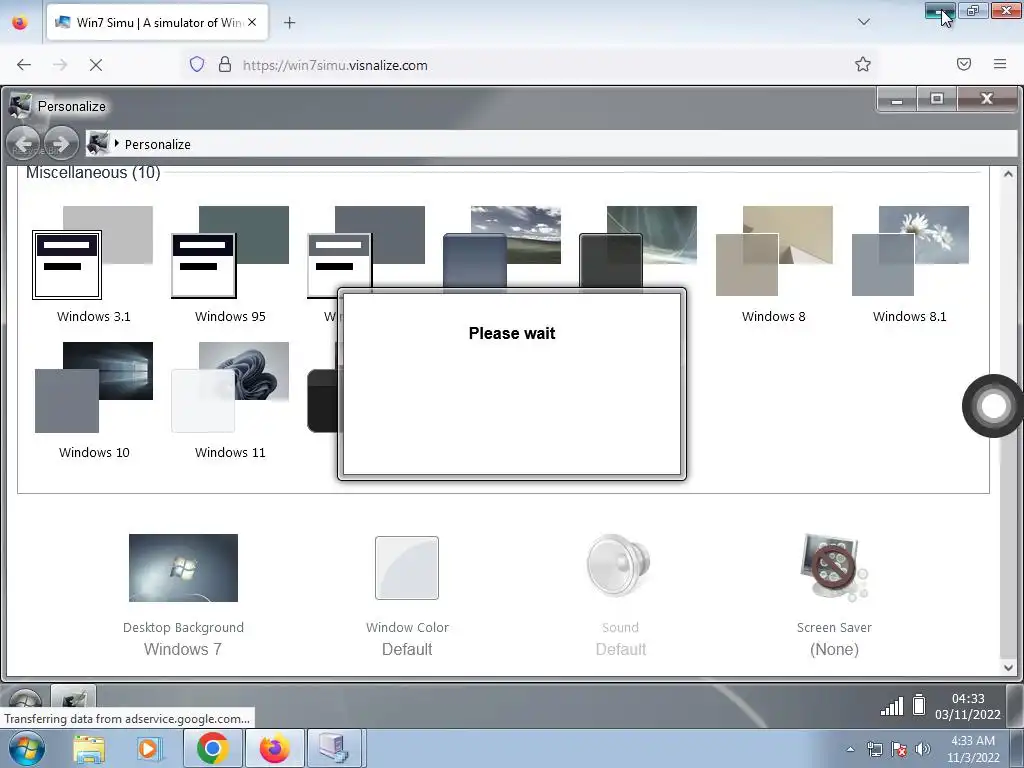Open the Firefox application menu

[x=1000, y=64]
